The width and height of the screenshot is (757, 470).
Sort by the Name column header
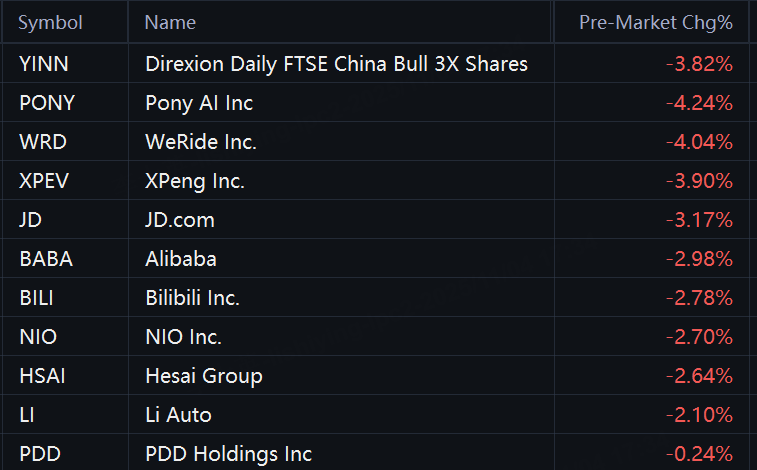click(170, 23)
